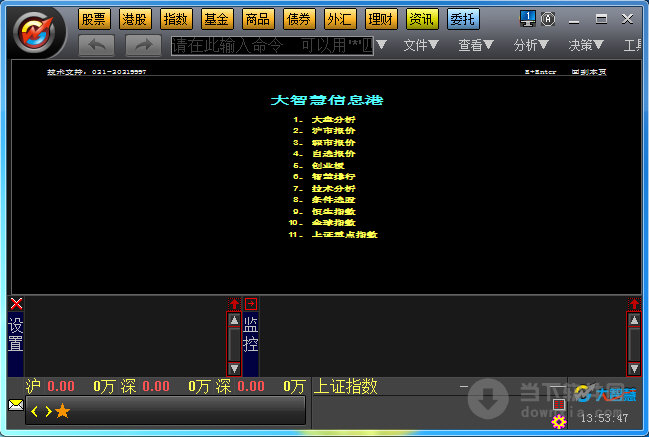Select 3. 深市报价 from the menu list
This screenshot has width=649, height=437.
(x=324, y=142)
